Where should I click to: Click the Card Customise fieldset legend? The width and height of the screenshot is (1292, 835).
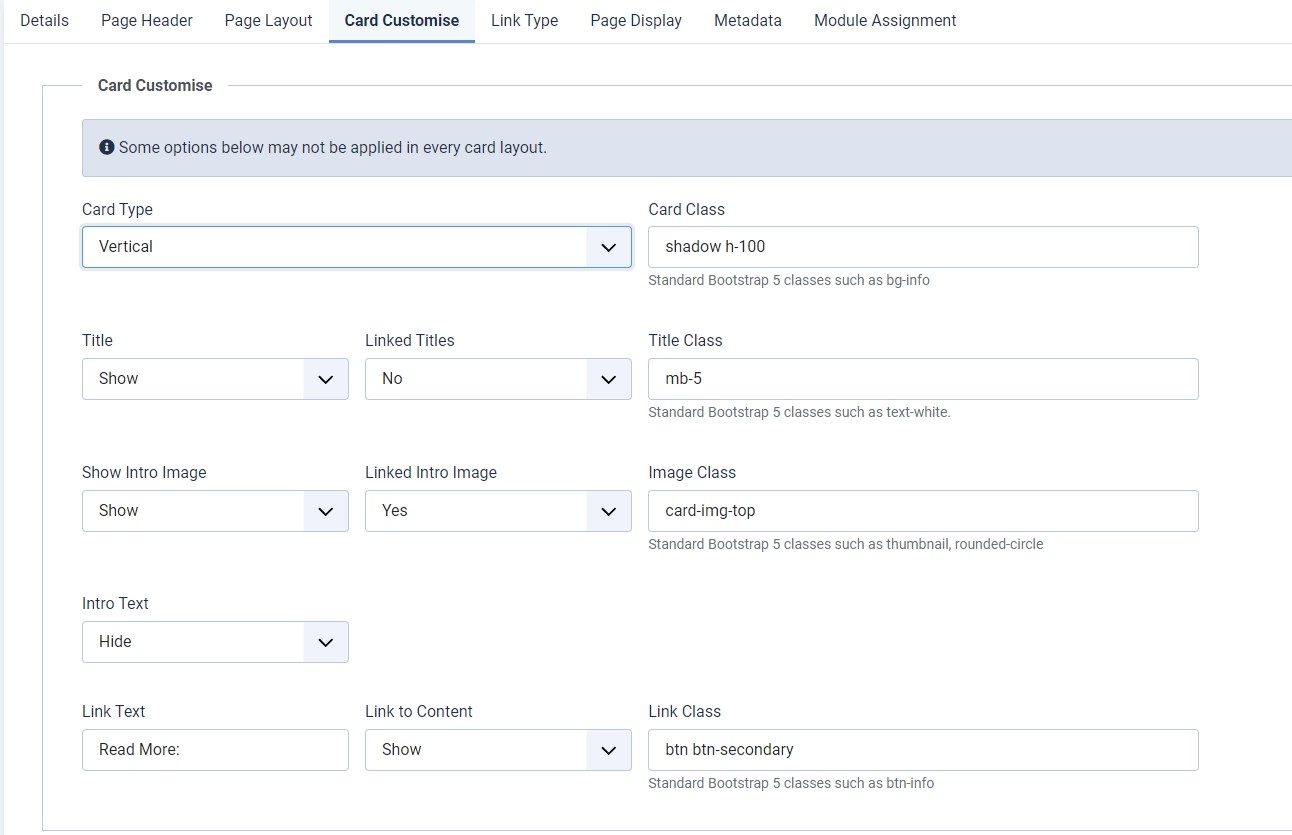(x=155, y=86)
